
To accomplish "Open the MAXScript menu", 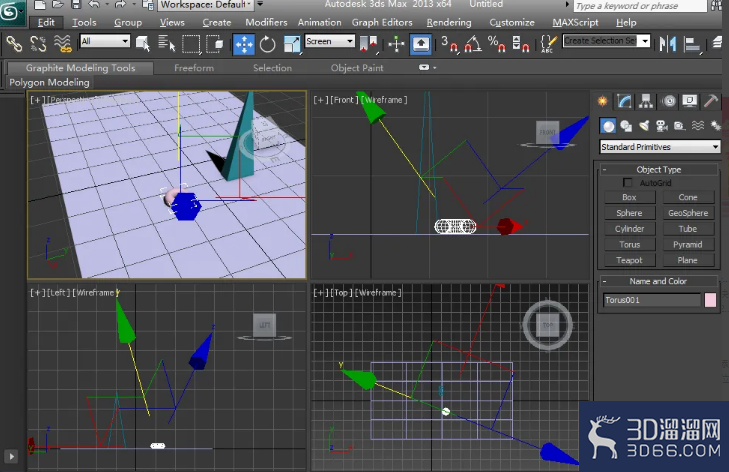I will [x=575, y=22].
